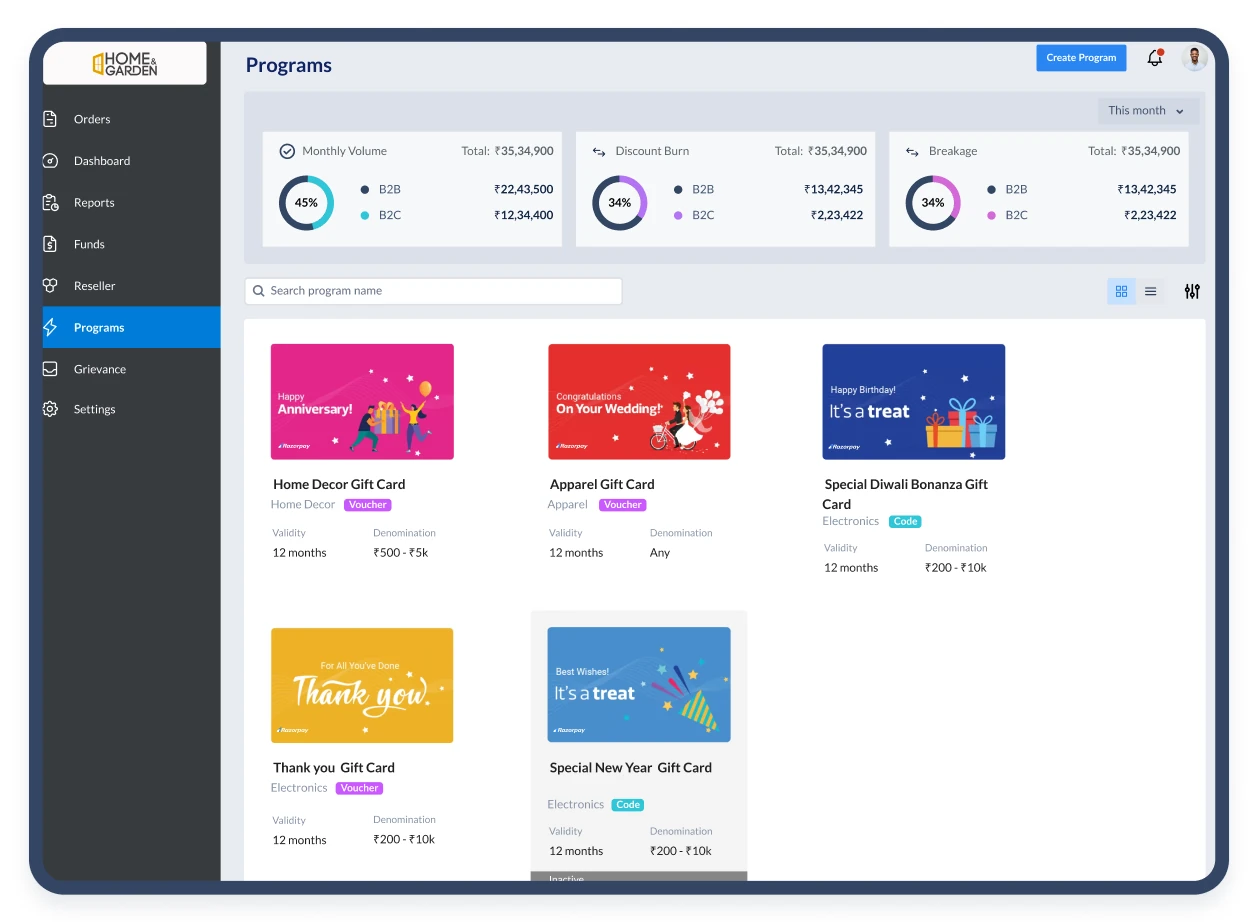
Task: Click the Create Program button
Action: click(x=1081, y=58)
